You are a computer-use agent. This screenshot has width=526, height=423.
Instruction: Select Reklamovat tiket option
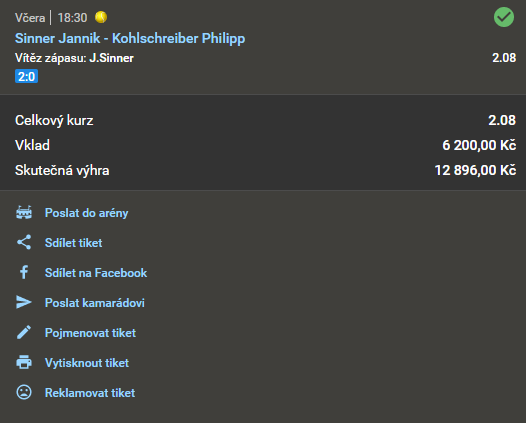(90, 393)
